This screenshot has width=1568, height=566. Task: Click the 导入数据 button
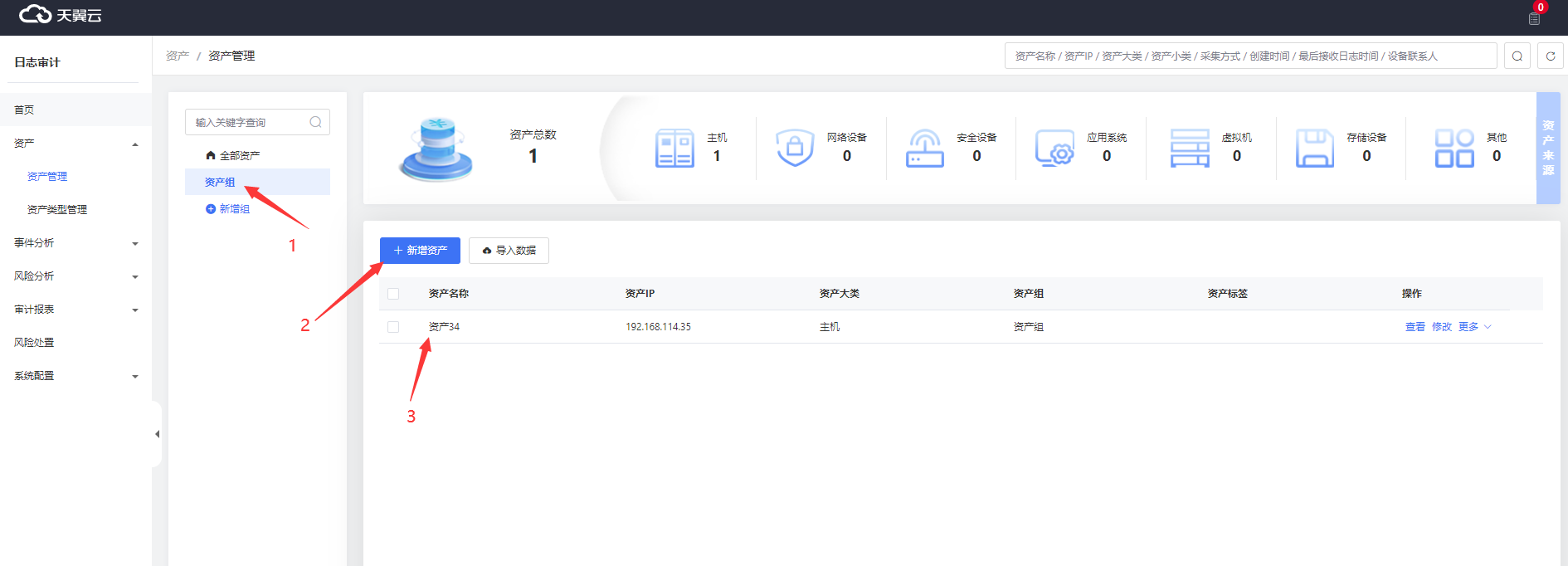509,251
